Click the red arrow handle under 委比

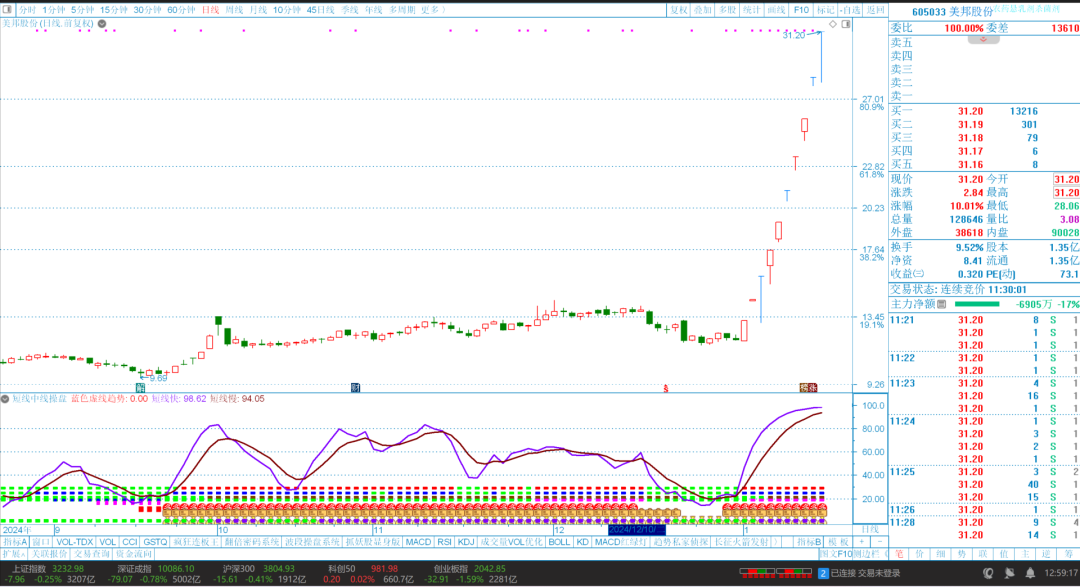pyautogui.click(x=983, y=39)
